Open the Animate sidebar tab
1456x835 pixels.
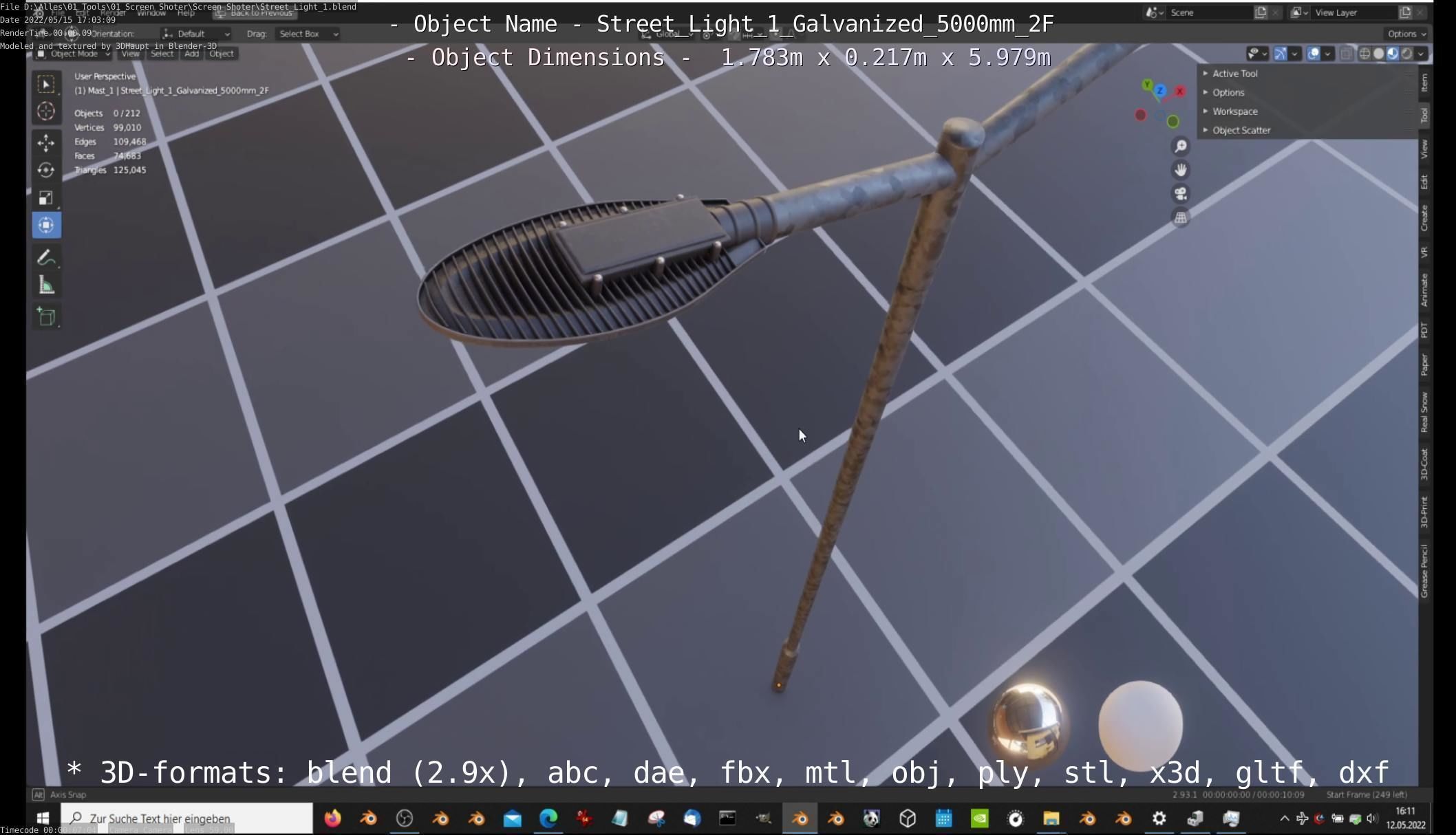tap(1424, 290)
